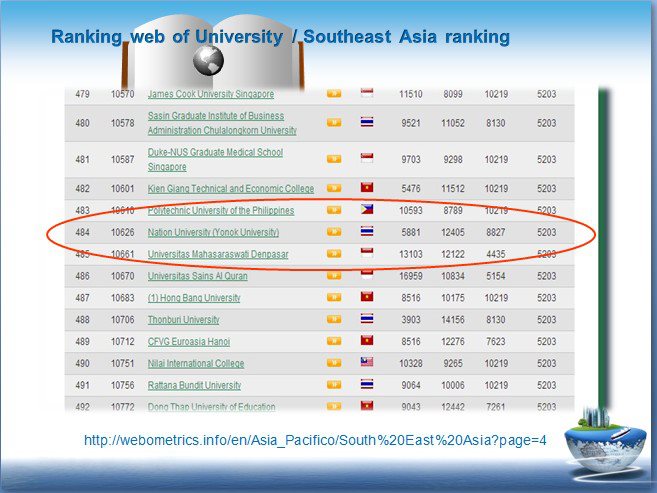The image size is (657, 493).
Task: Open Thonburi University link
Action: [184, 320]
